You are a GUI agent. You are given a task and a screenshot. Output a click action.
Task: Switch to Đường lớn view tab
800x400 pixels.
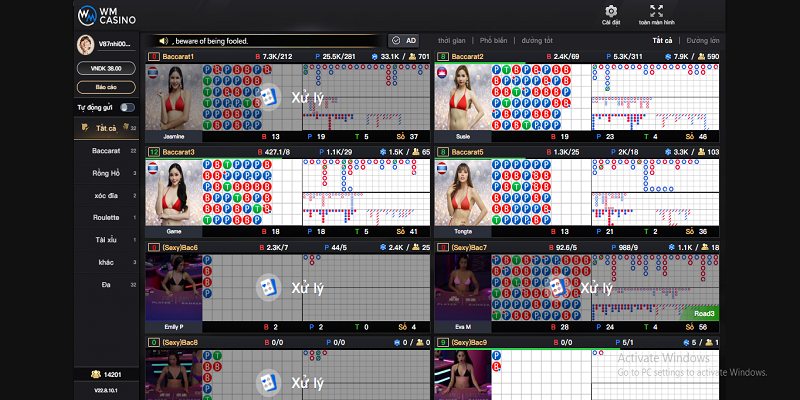(703, 40)
